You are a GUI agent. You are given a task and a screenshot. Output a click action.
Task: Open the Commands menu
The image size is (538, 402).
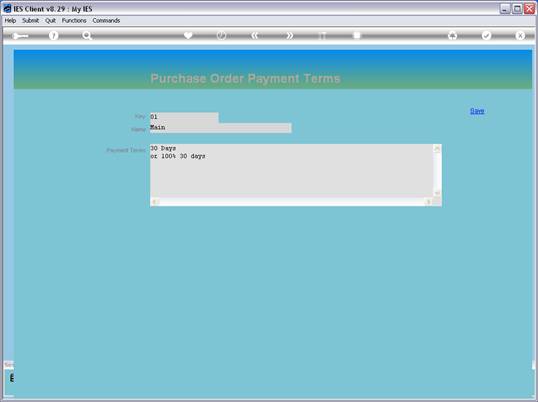coord(106,21)
